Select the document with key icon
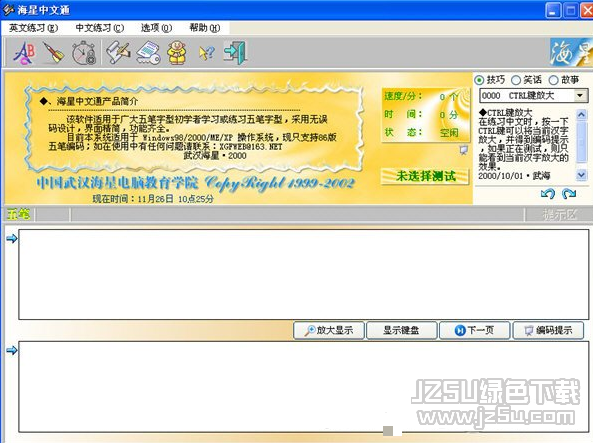This screenshot has height=443, width=593. (x=148, y=53)
